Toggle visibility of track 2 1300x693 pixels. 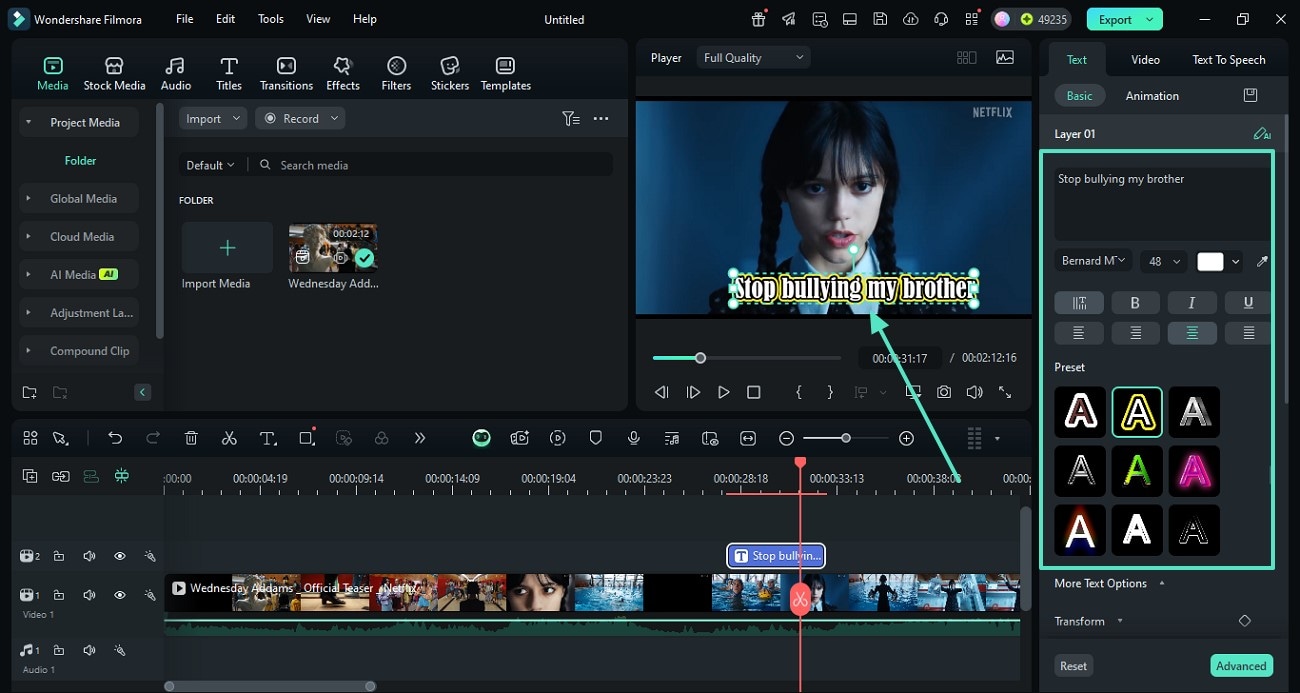pos(119,556)
